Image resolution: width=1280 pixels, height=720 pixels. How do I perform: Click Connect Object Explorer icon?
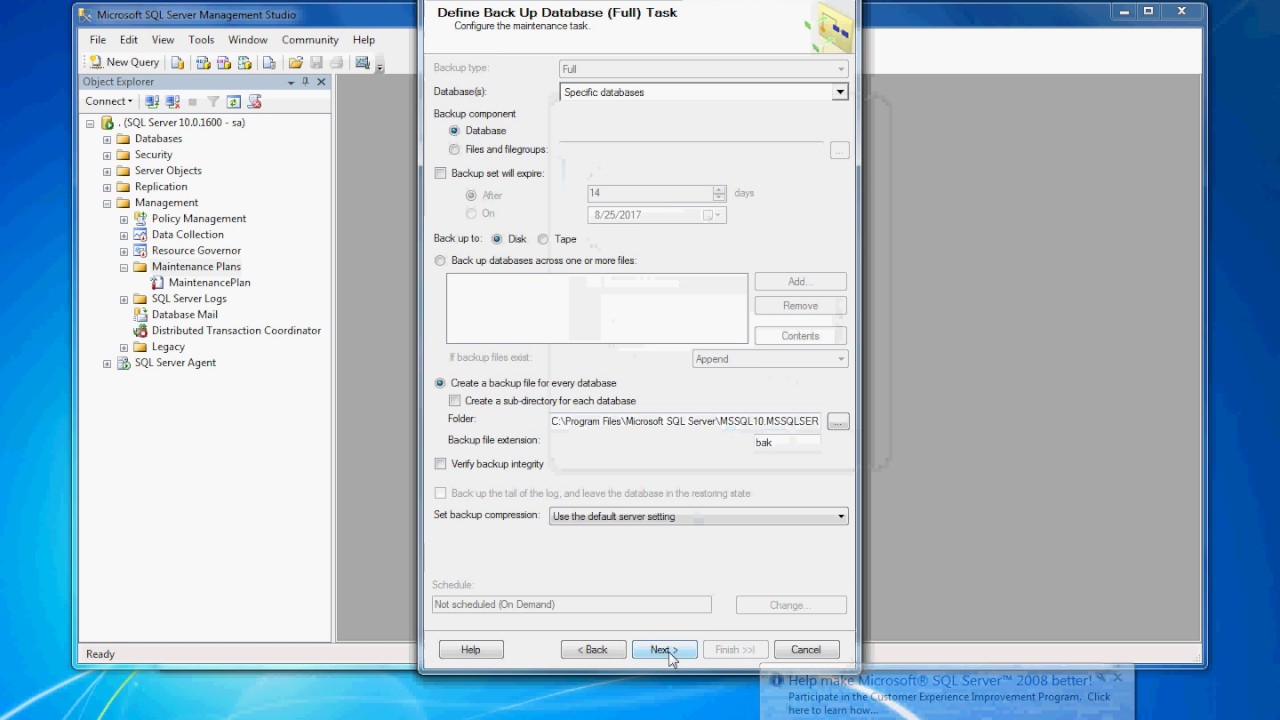pyautogui.click(x=152, y=101)
